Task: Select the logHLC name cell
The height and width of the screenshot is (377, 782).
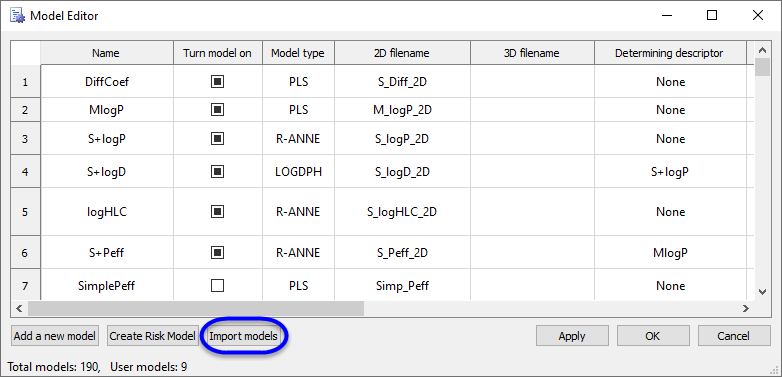Action: click(107, 212)
